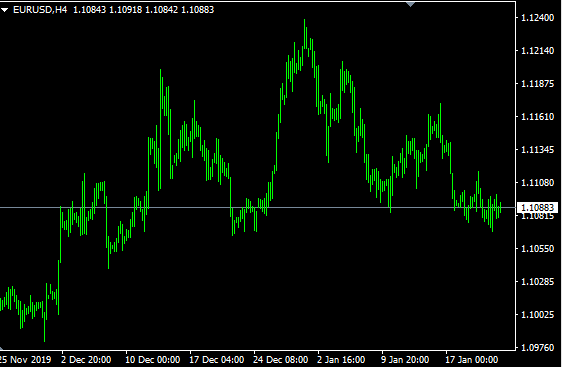Select the EURUSD,H4 symbol title text

40,10
